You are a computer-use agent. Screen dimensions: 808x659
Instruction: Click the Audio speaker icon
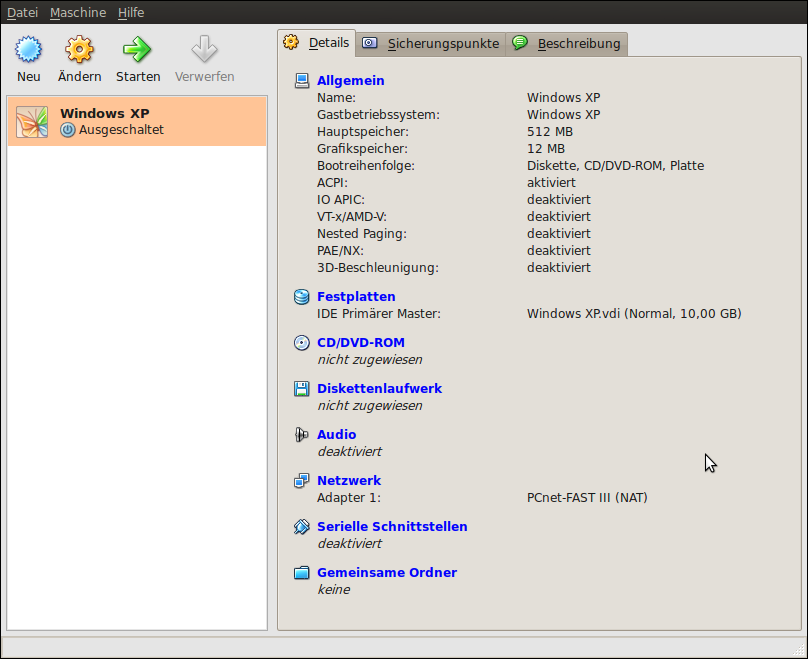tap(302, 435)
